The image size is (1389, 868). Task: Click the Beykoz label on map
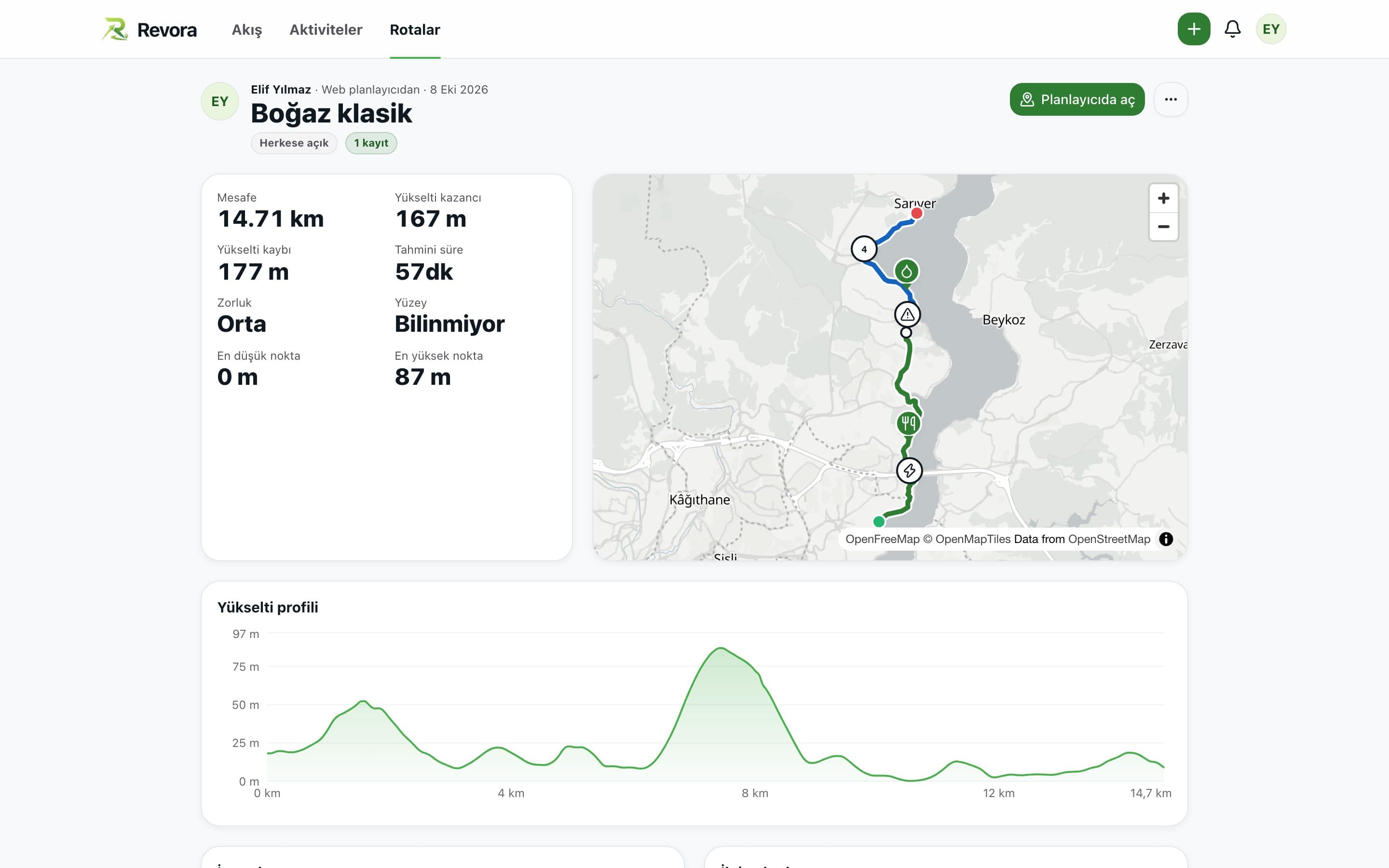1003,320
